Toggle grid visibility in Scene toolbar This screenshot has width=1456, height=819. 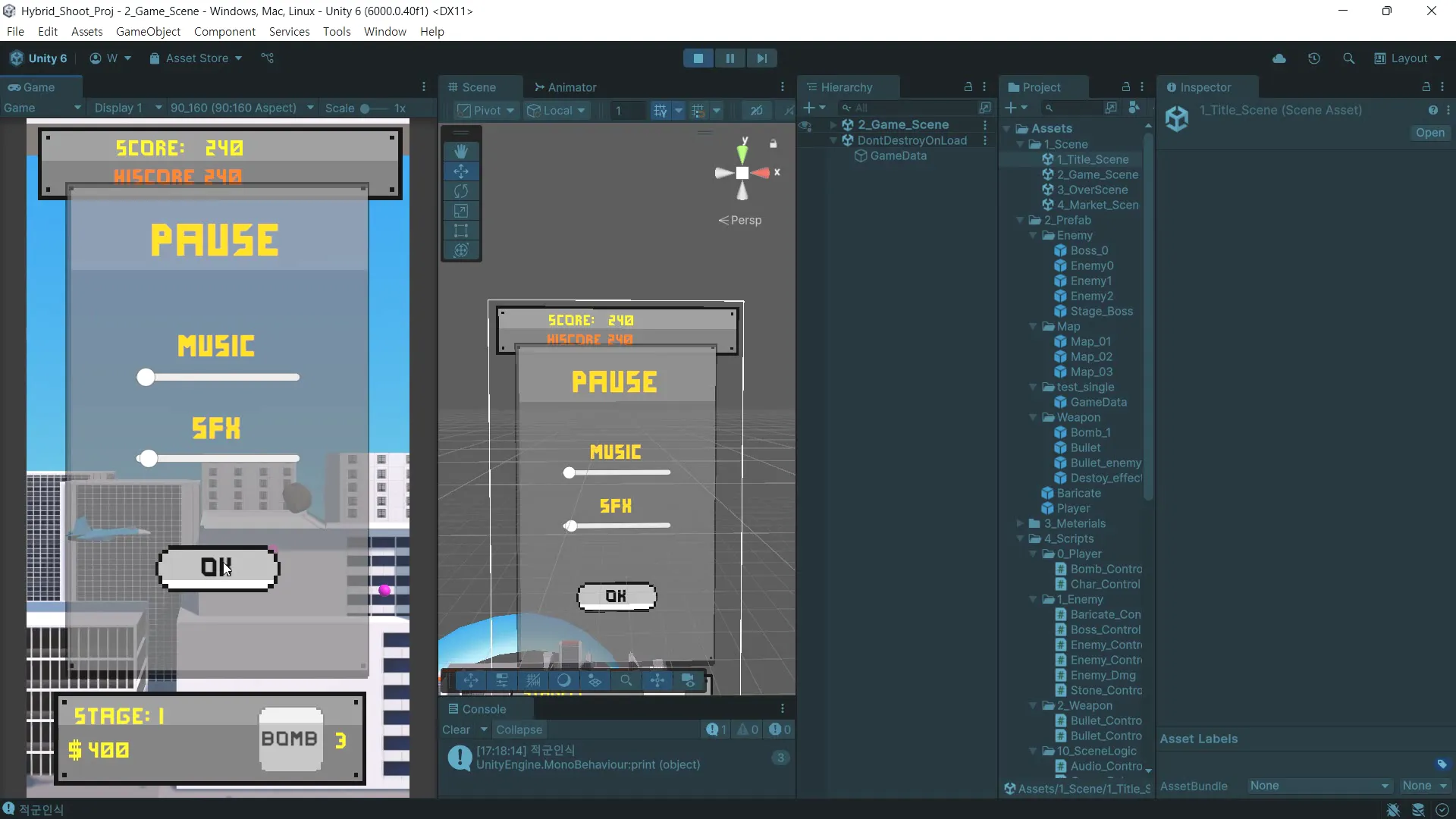pos(661,111)
